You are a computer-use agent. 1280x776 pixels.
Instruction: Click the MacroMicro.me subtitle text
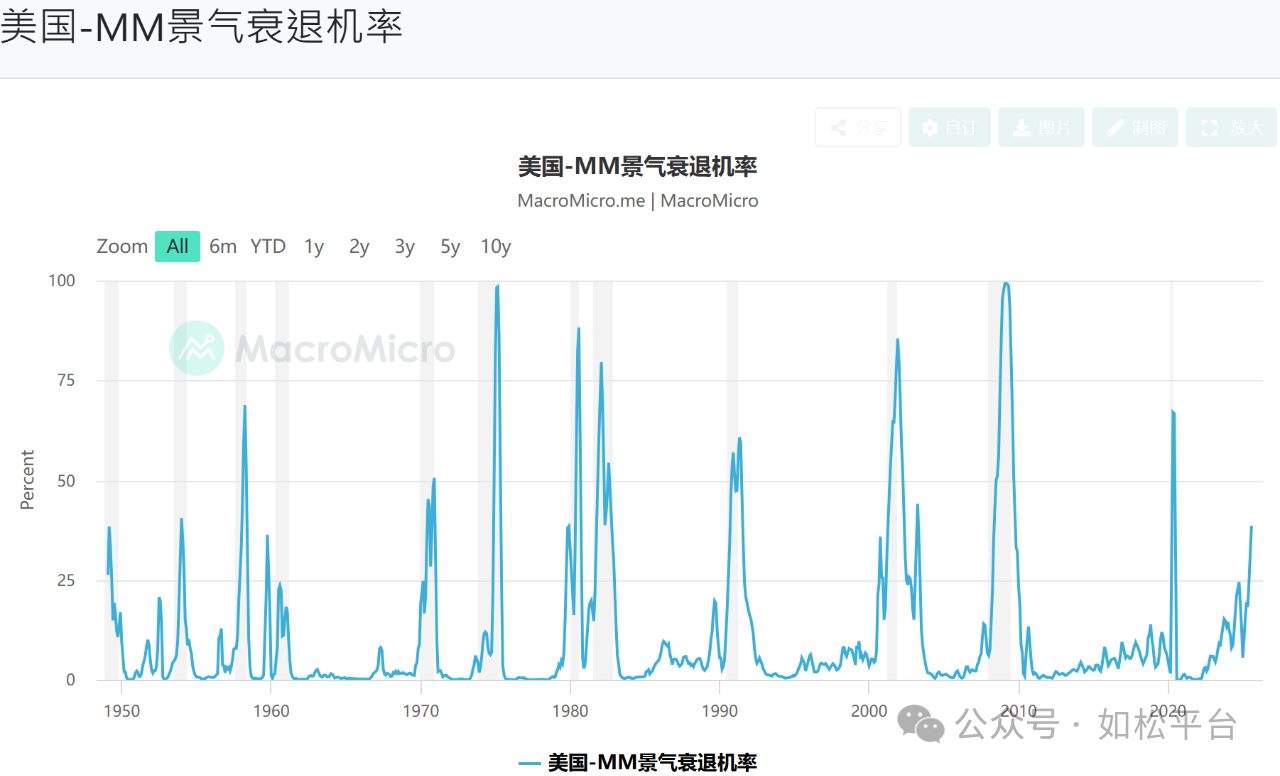(x=581, y=200)
